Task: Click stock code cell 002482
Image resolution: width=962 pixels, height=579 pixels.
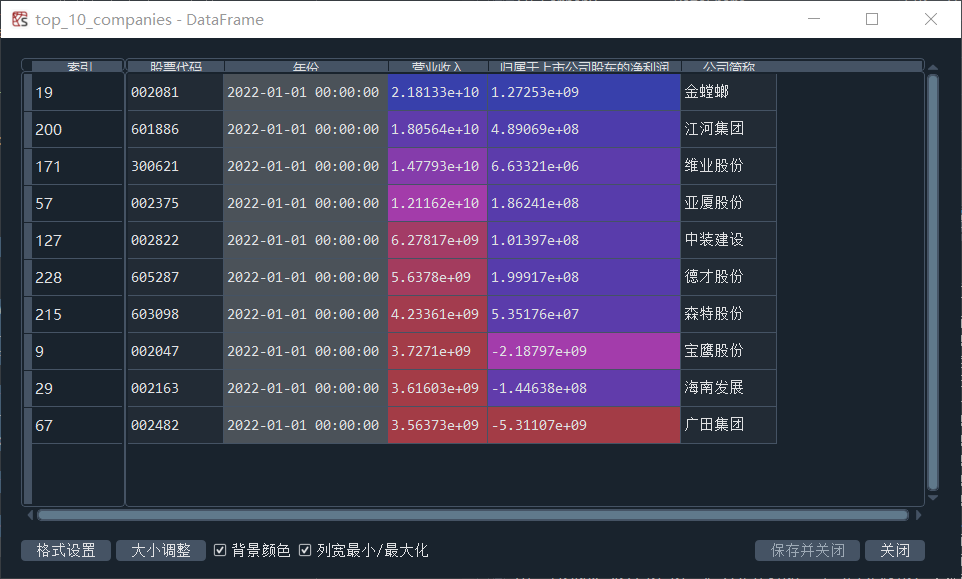Action: tap(175, 425)
